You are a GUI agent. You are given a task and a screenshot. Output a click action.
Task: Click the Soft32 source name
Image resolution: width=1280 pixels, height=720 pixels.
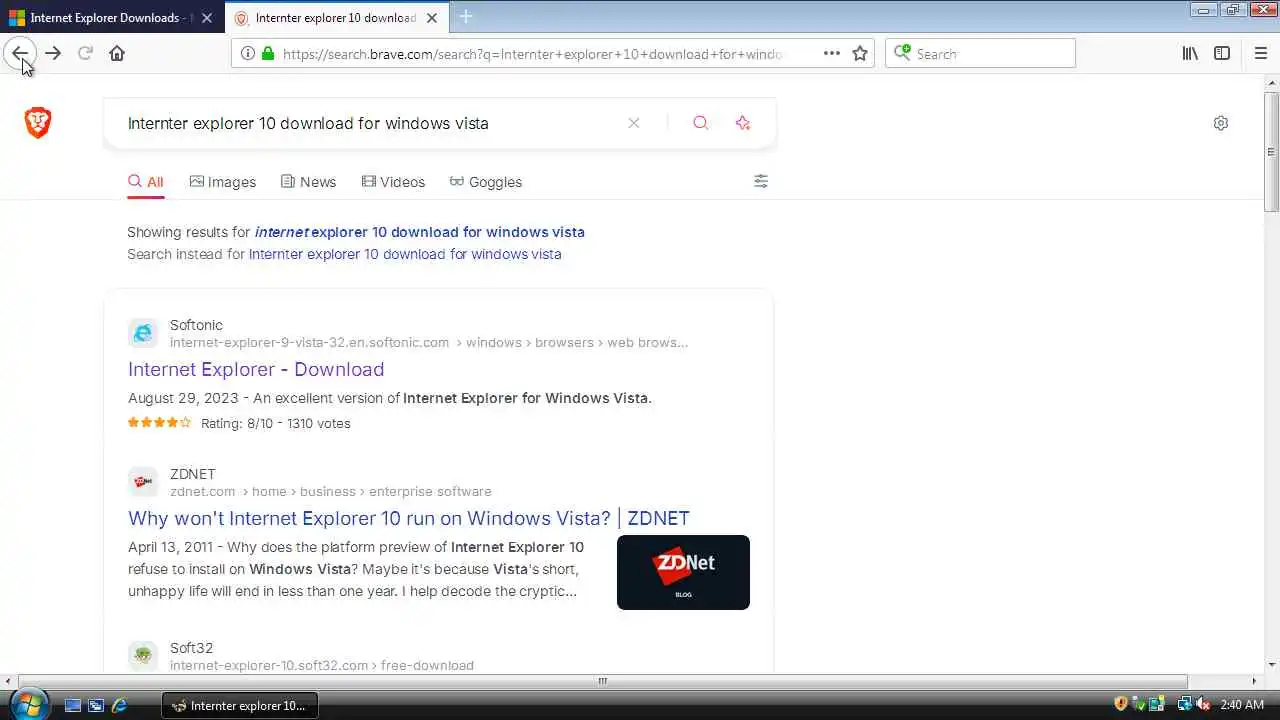tap(191, 648)
